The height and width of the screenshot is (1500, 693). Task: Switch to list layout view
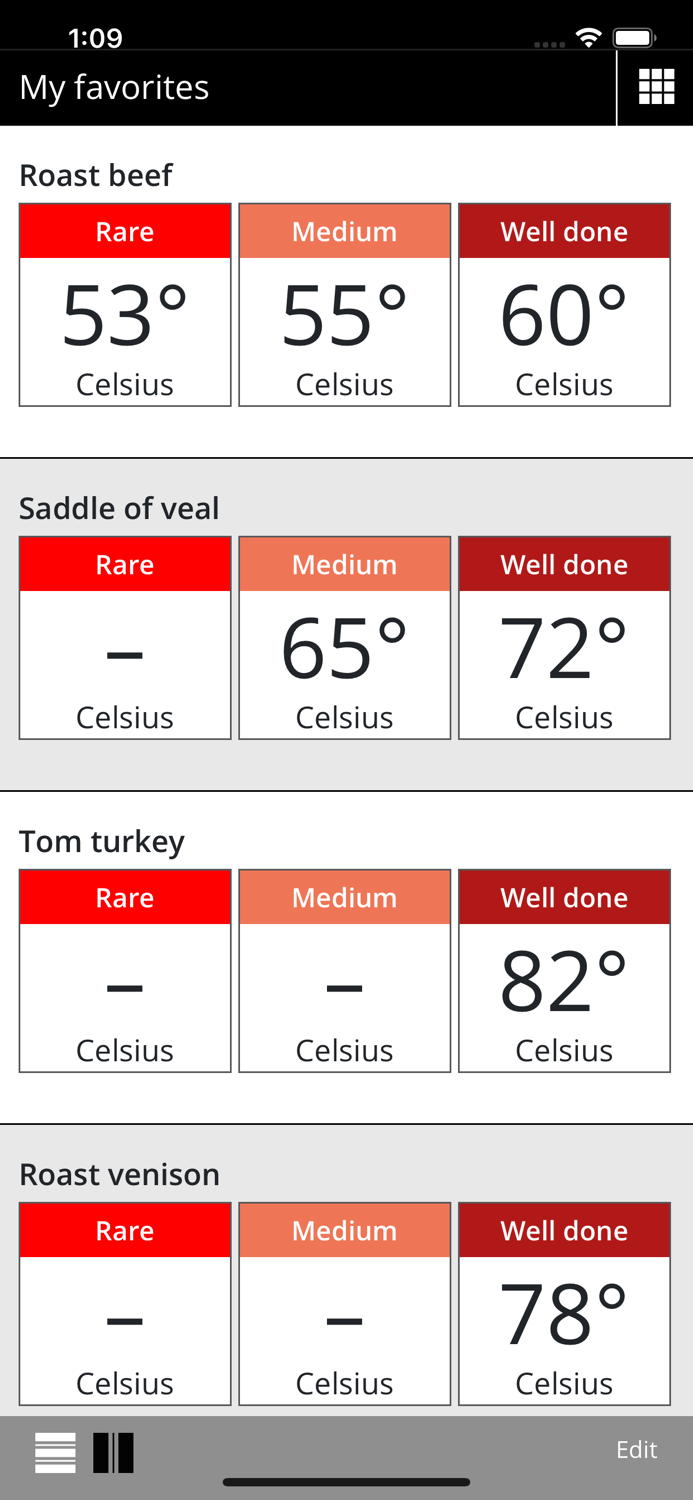tap(54, 1451)
